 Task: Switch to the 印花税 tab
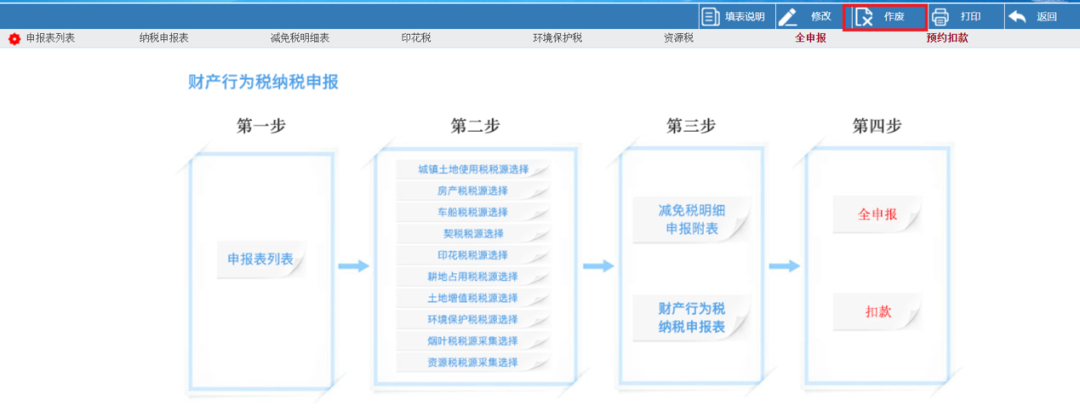point(416,39)
